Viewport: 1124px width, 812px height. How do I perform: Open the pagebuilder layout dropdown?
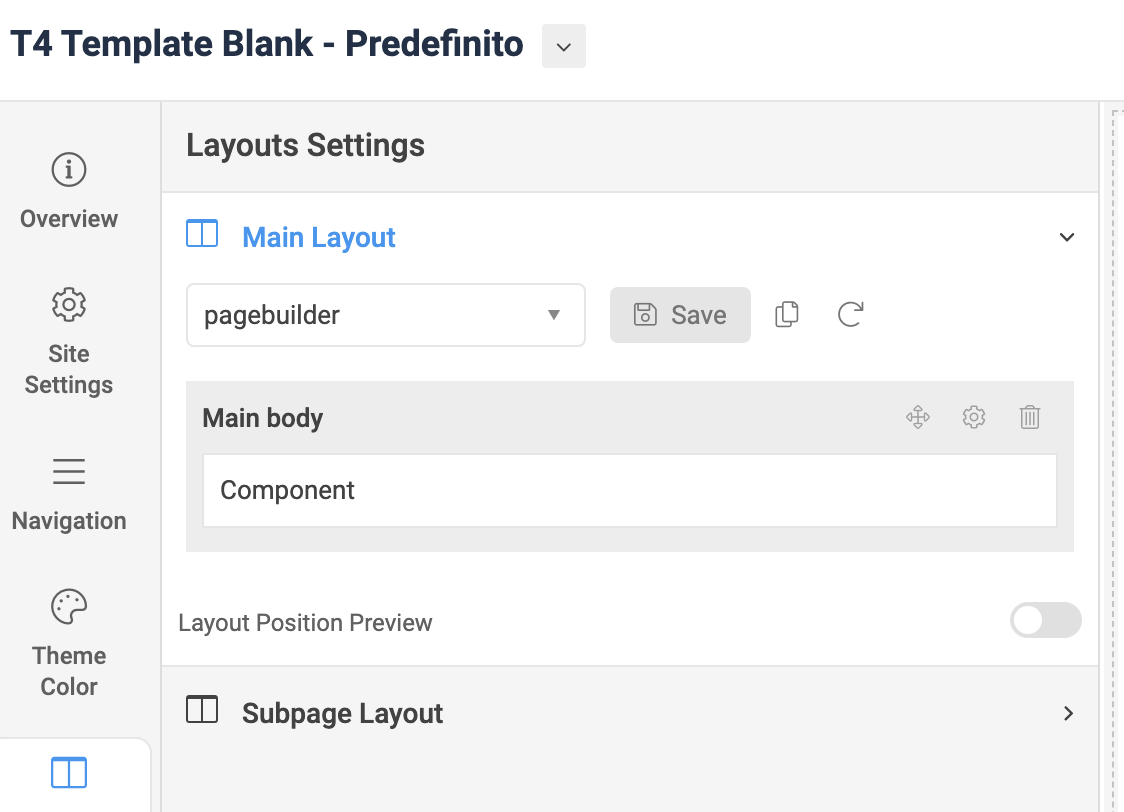point(385,316)
